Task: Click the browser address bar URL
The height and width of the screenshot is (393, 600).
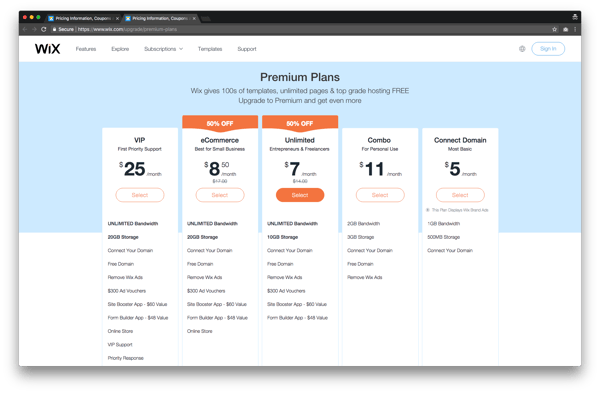Action: (x=127, y=29)
